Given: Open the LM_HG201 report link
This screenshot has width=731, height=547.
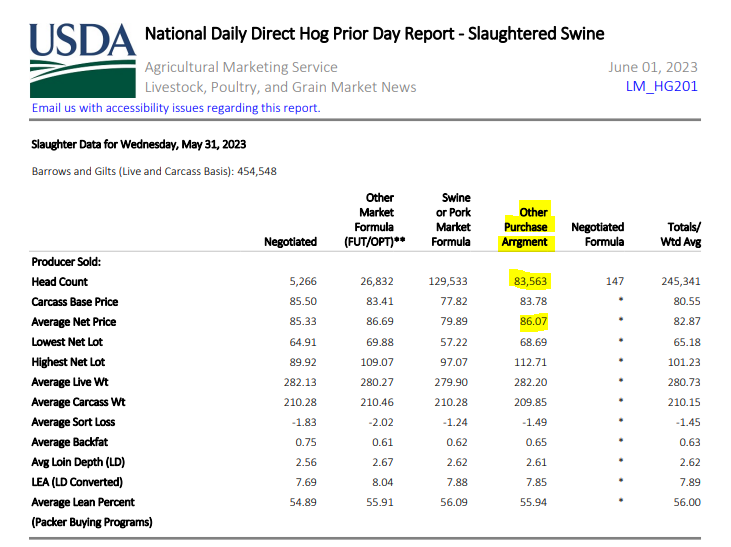Looking at the screenshot, I should point(662,86).
